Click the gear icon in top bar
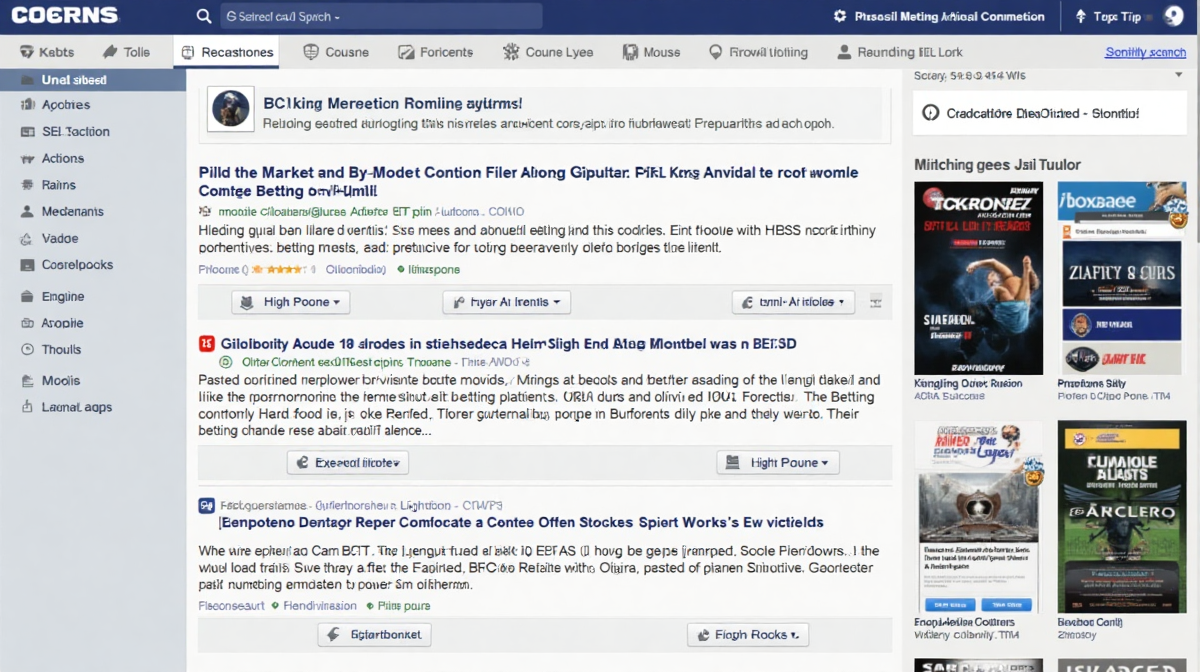 [840, 16]
